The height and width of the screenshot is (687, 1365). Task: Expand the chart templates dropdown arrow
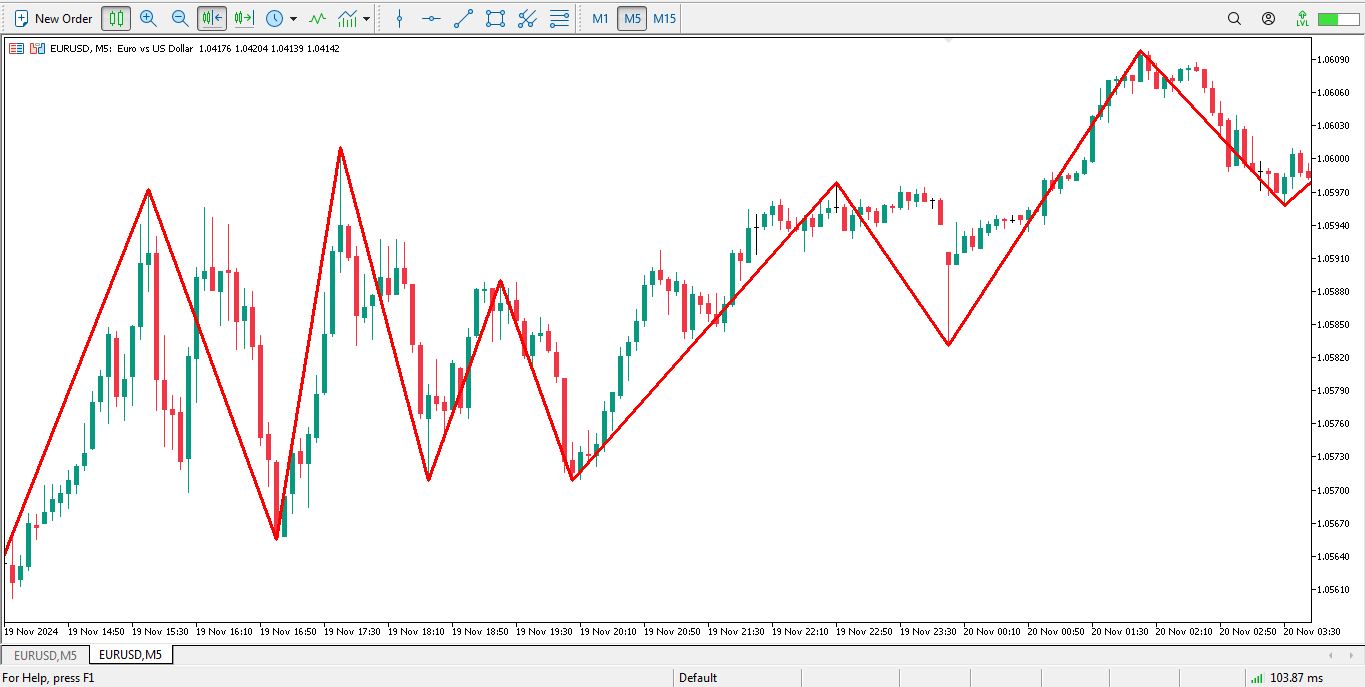(367, 18)
